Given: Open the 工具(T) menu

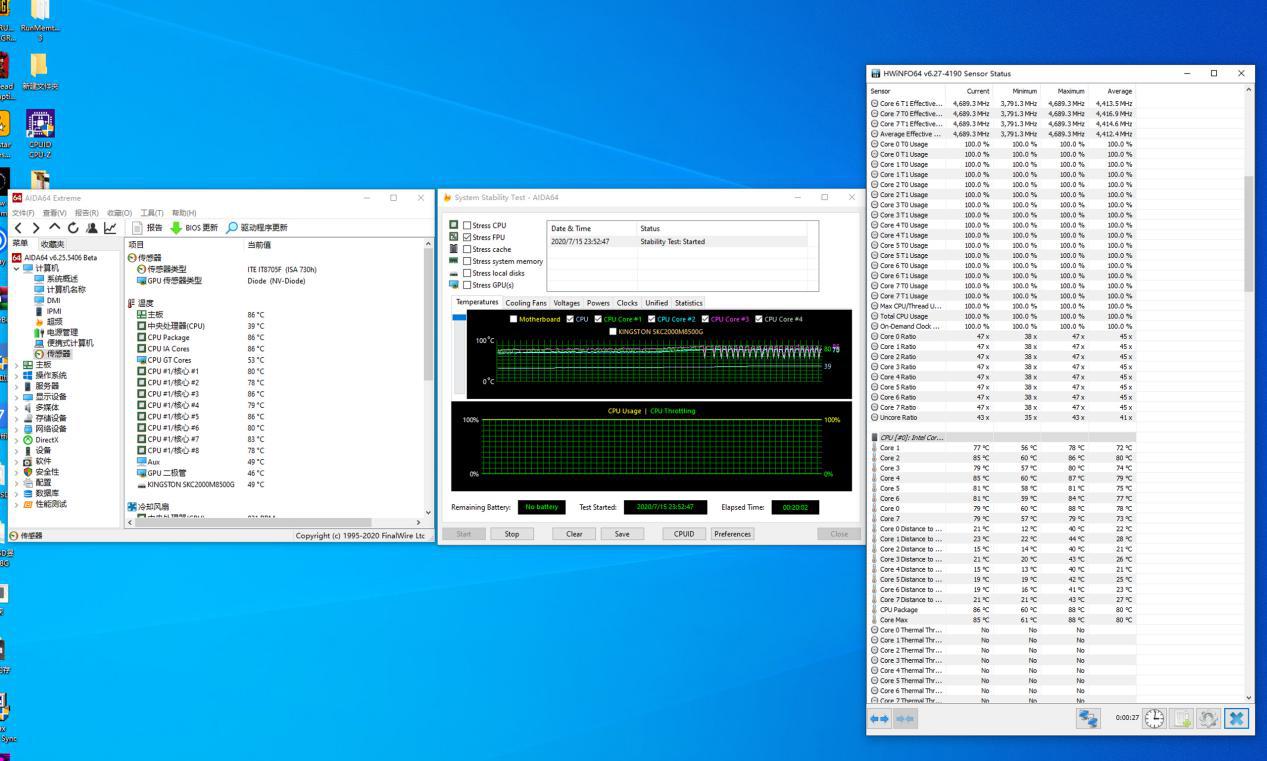Looking at the screenshot, I should [151, 213].
